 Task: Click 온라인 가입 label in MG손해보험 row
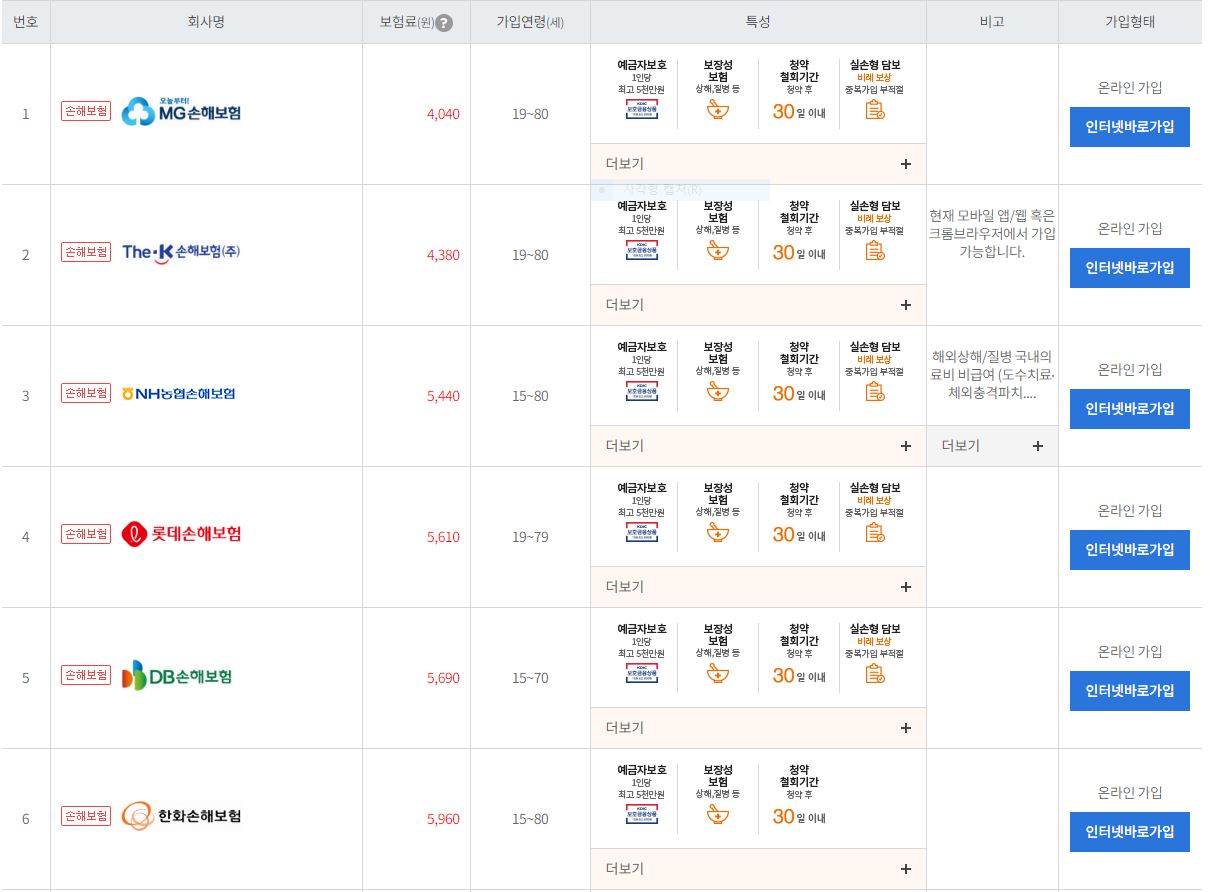[1130, 87]
